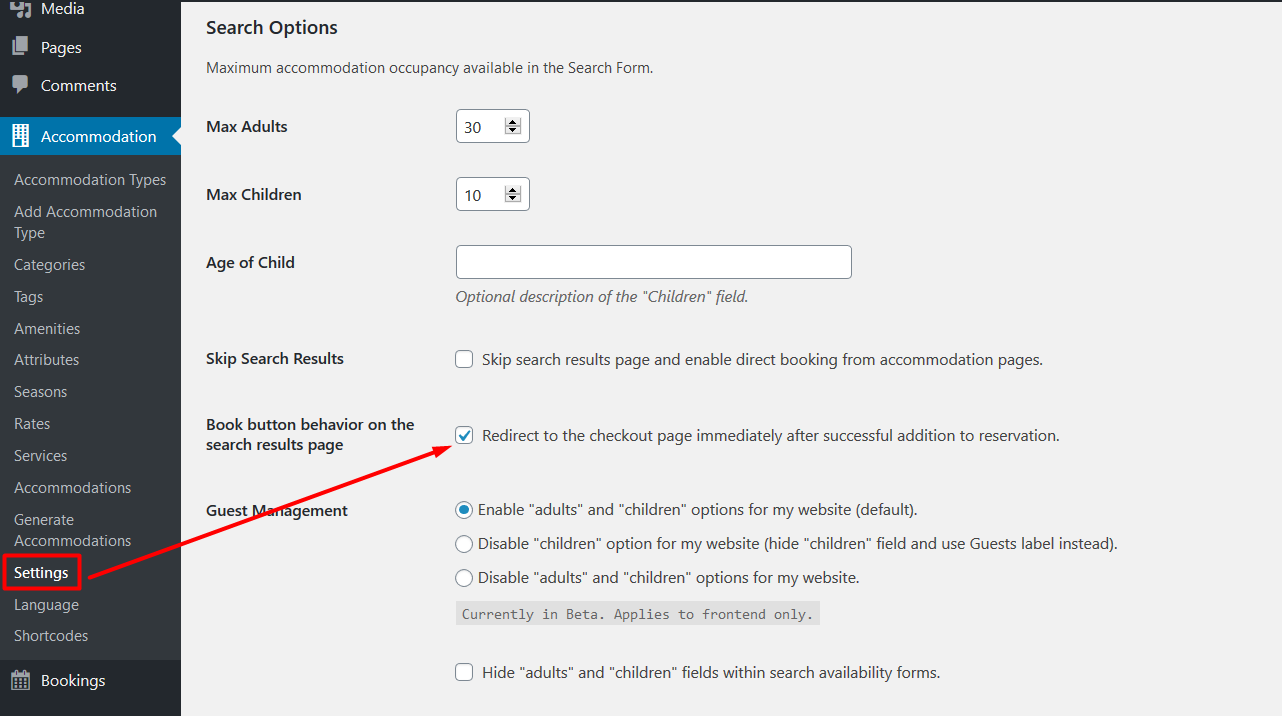Click the "Currently in Beta" note

click(x=638, y=614)
